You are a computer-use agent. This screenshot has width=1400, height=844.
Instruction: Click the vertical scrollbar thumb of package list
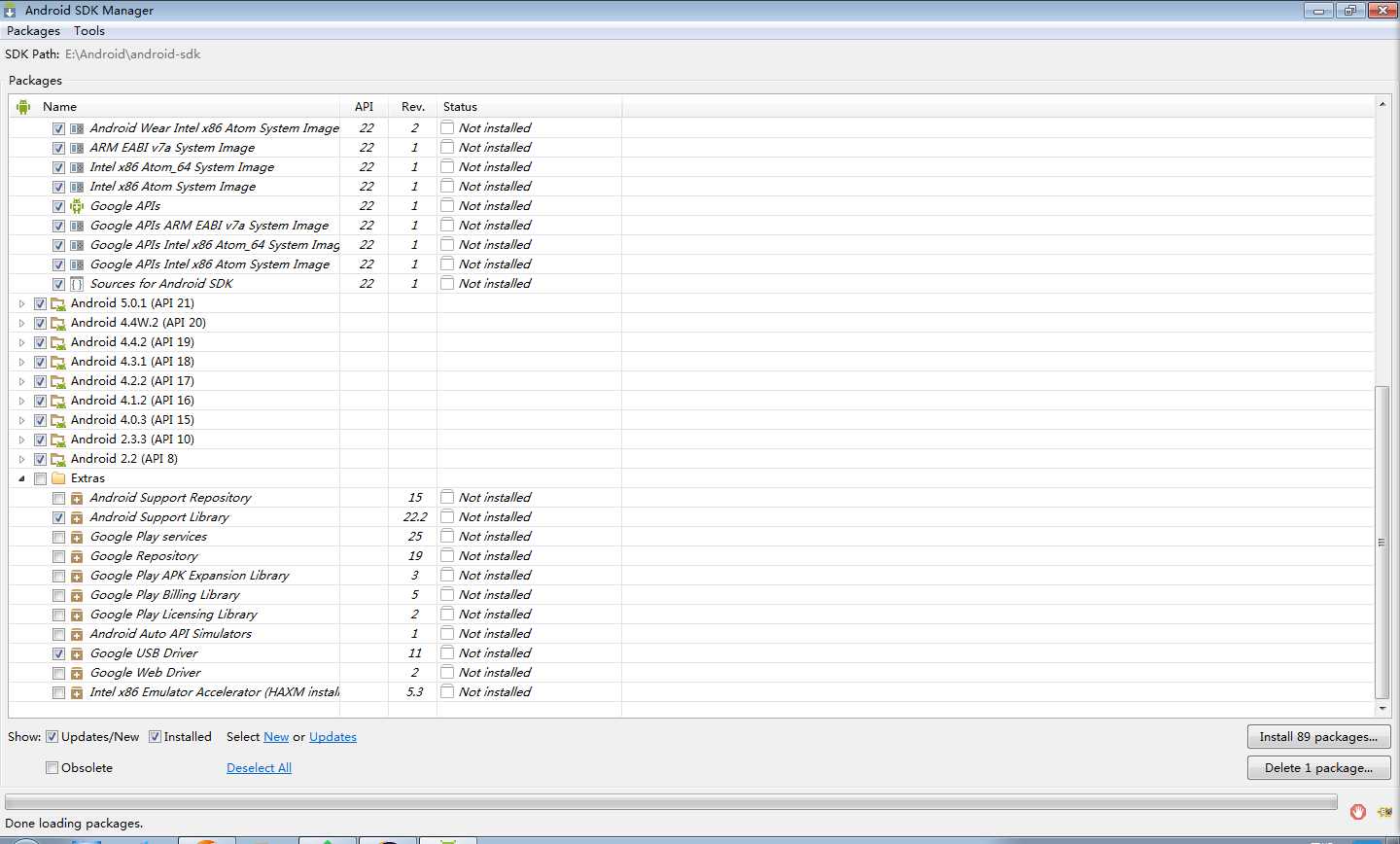(1382, 542)
